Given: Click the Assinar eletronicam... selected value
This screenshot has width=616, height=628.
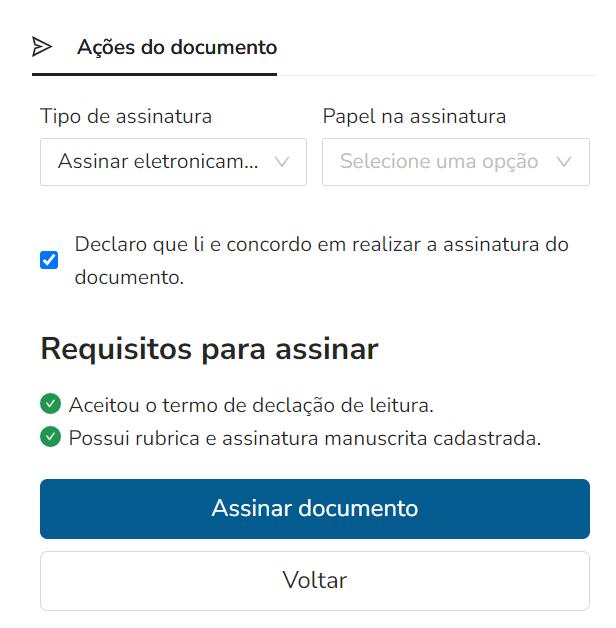Looking at the screenshot, I should tap(158, 161).
